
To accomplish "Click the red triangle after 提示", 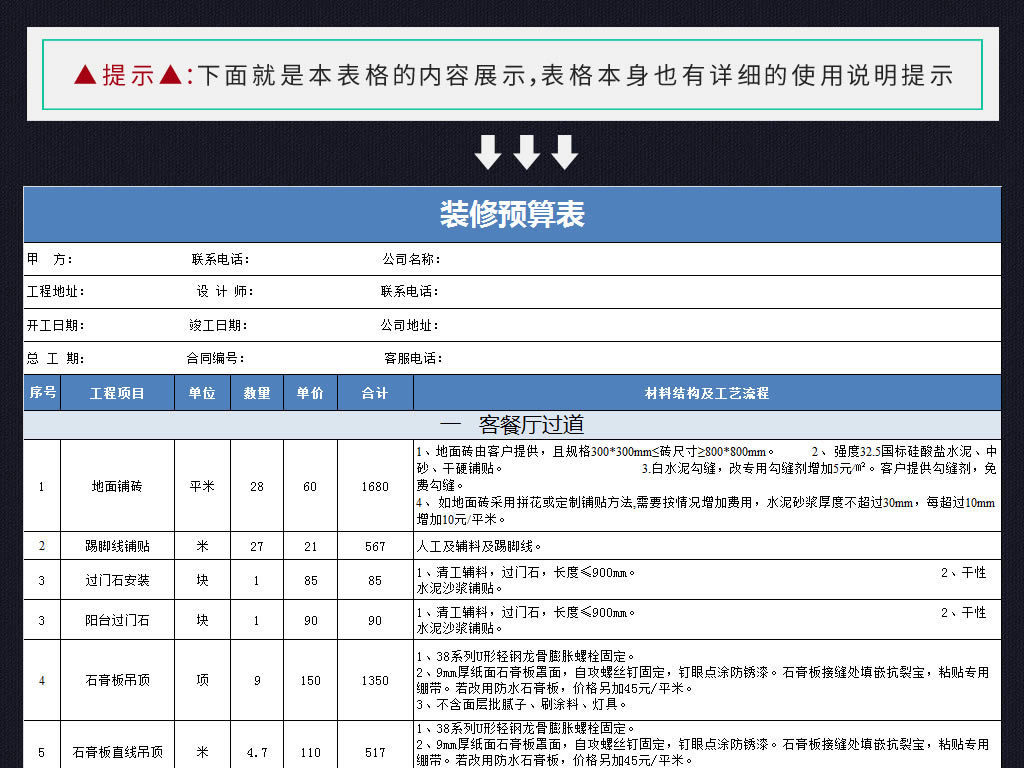I will pos(171,75).
